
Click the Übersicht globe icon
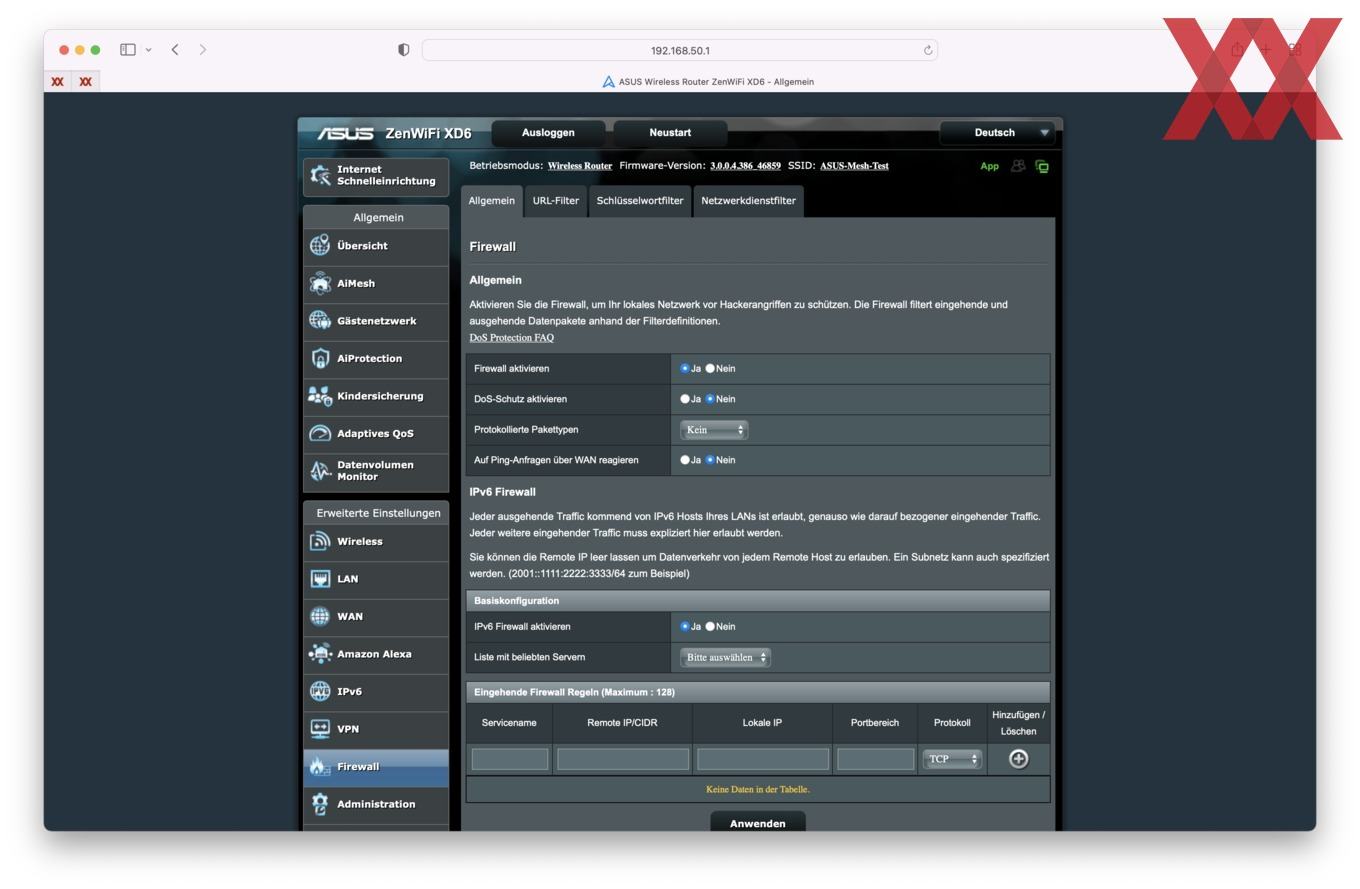coord(320,245)
